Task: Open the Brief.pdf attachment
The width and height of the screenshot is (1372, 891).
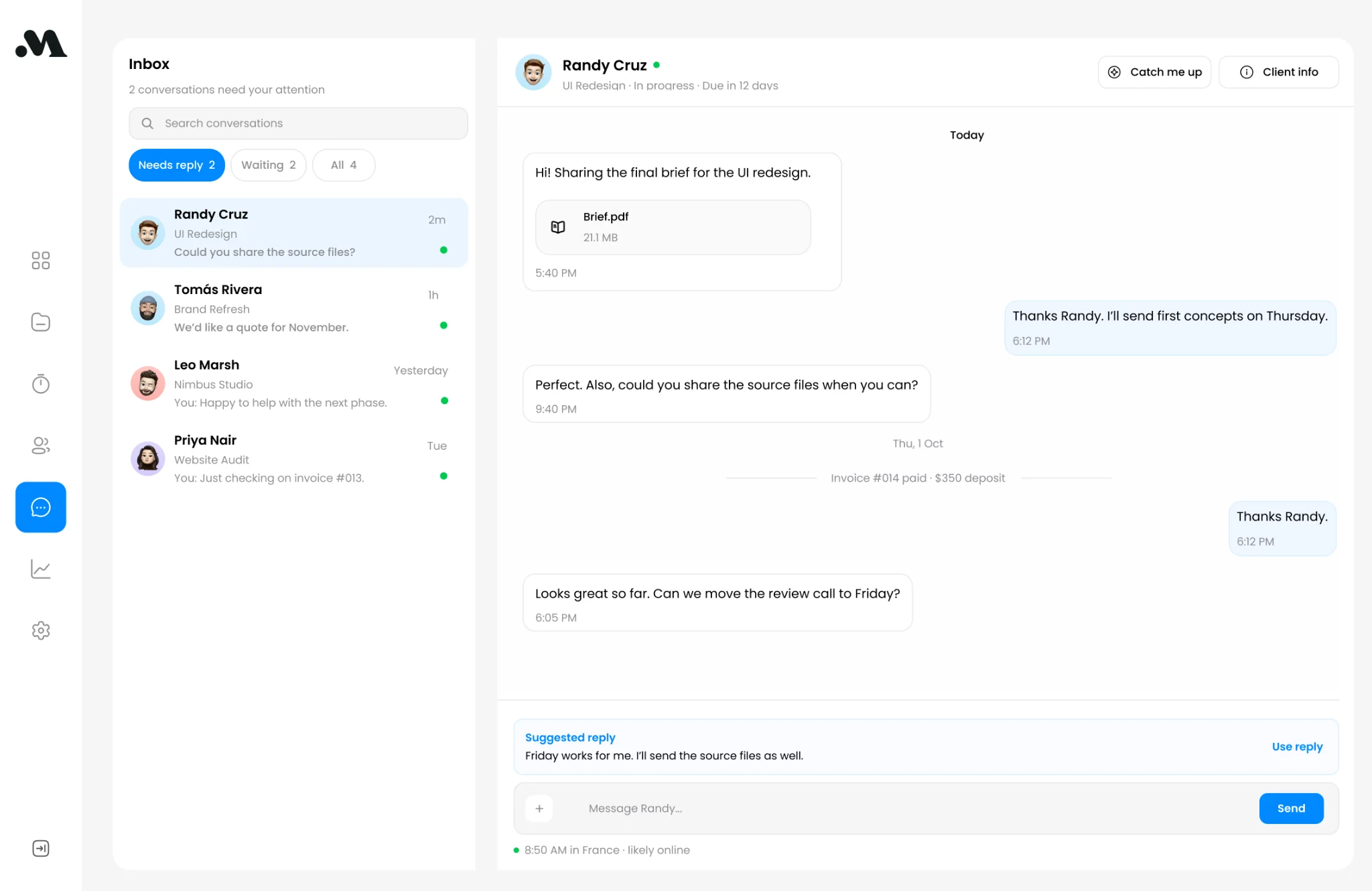Action: pos(673,227)
